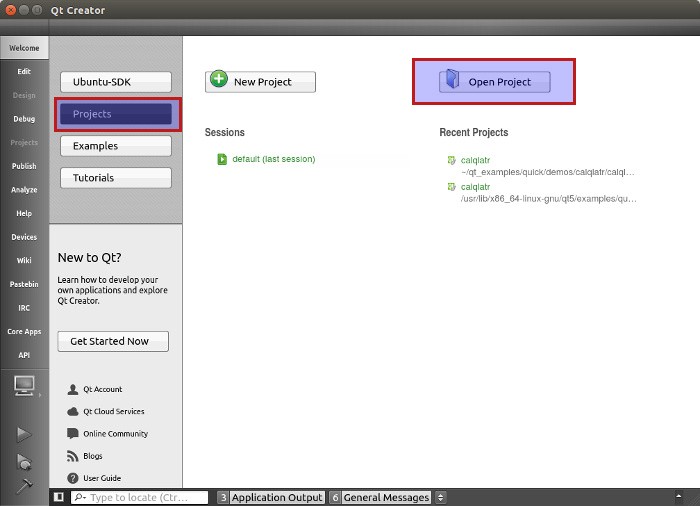
Task: Run the project with the play icon
Action: pyautogui.click(x=24, y=434)
